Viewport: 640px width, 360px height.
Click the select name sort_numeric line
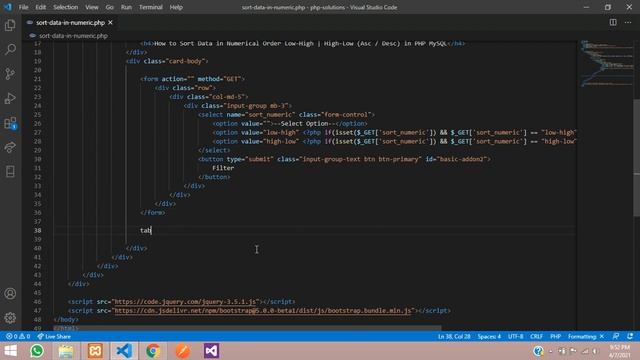click(x=286, y=114)
